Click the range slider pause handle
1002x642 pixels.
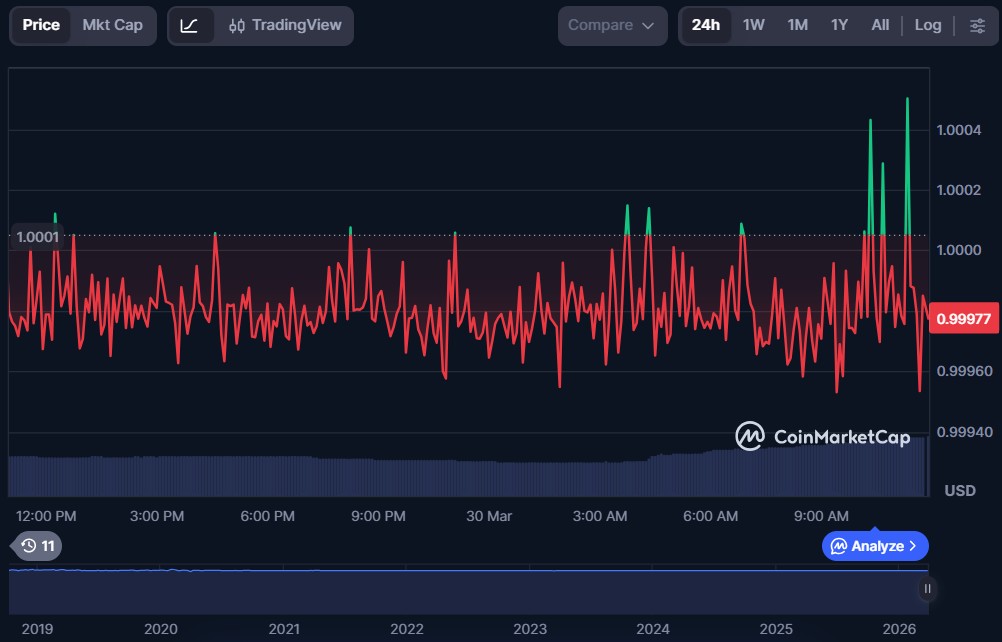[x=927, y=589]
